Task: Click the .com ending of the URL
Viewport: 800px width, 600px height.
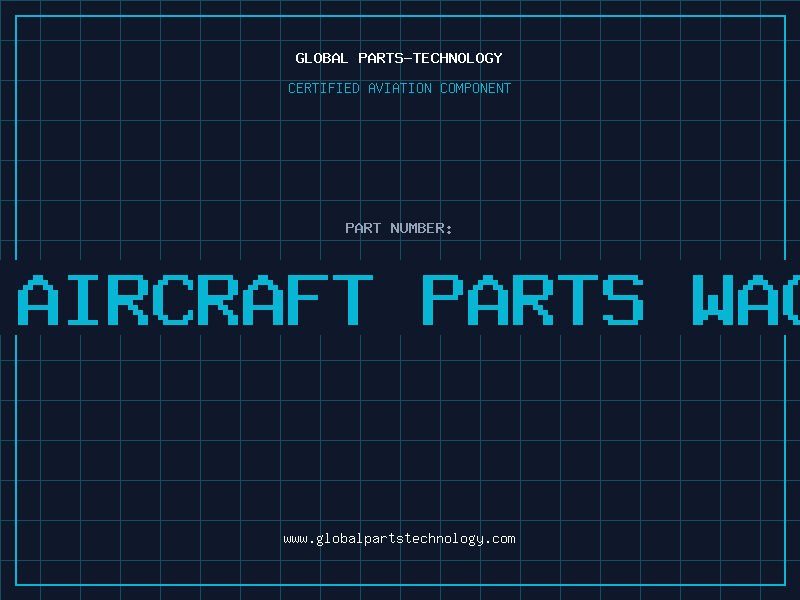Action: pos(499,539)
